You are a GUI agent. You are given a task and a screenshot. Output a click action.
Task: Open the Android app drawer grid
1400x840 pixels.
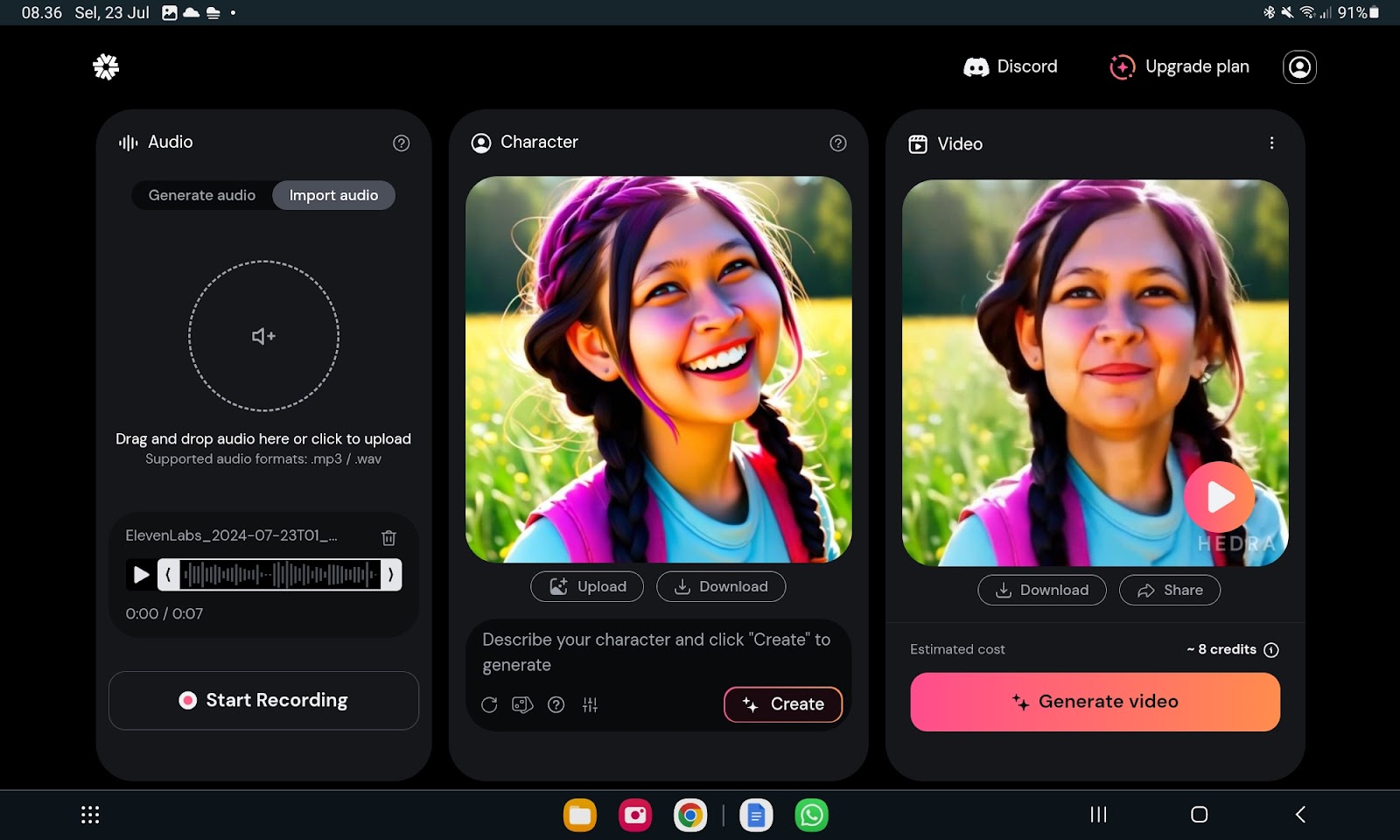(x=90, y=815)
